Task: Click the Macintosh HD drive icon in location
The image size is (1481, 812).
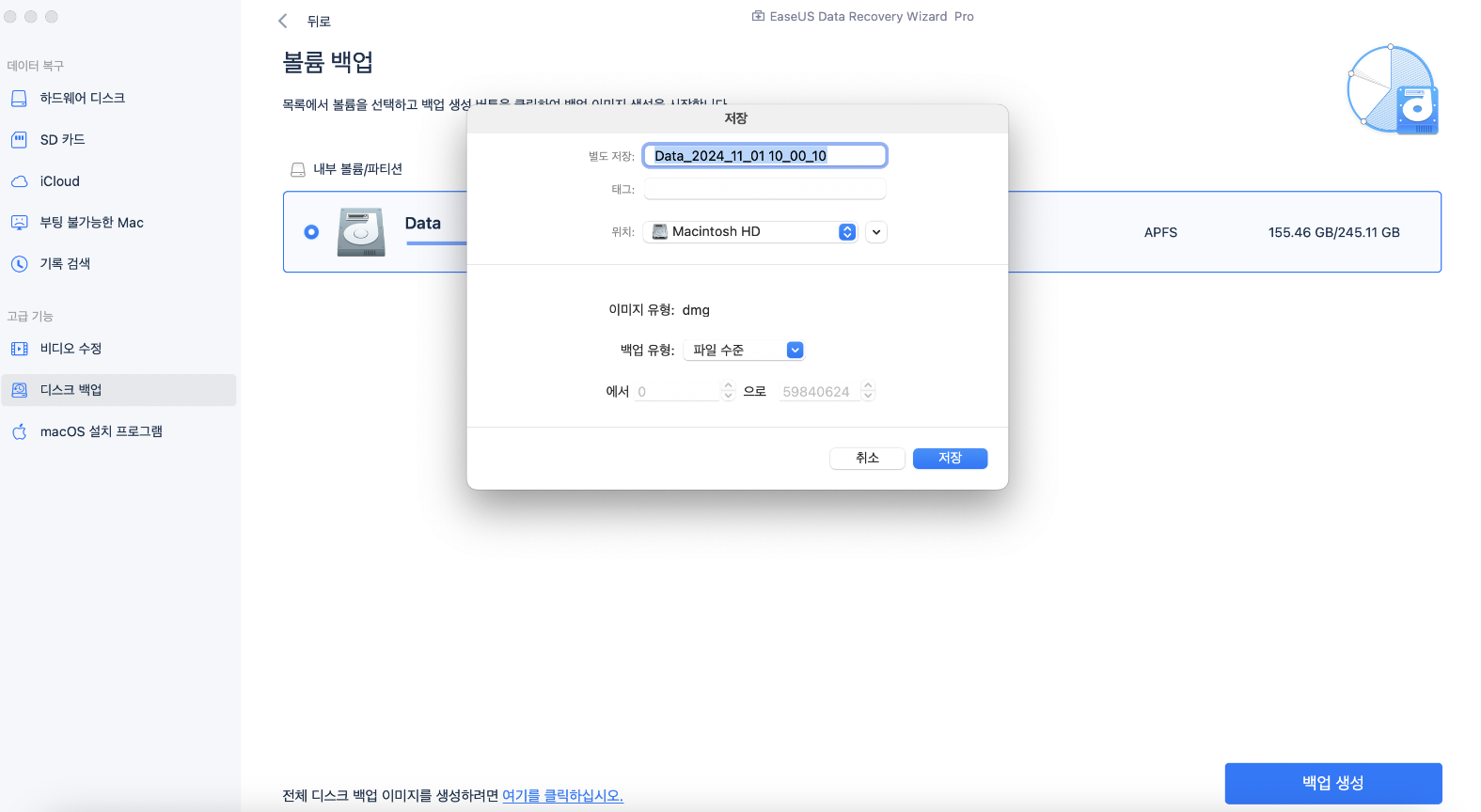Action: tap(660, 231)
